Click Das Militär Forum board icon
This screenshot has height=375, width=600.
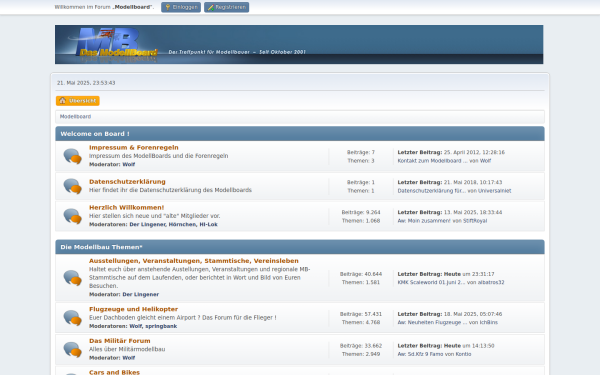72,349
